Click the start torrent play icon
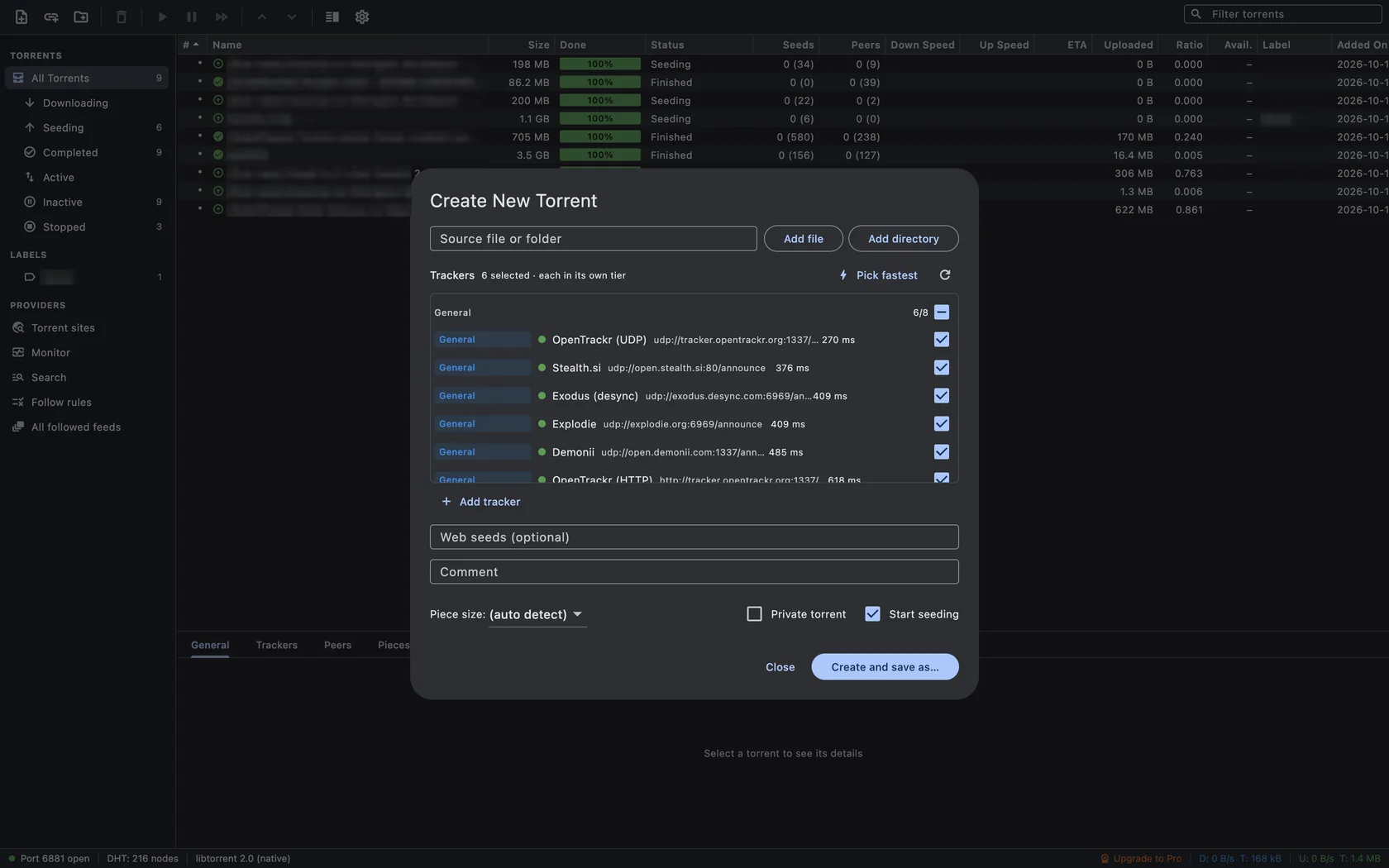This screenshot has height=868, width=1389. click(x=162, y=17)
